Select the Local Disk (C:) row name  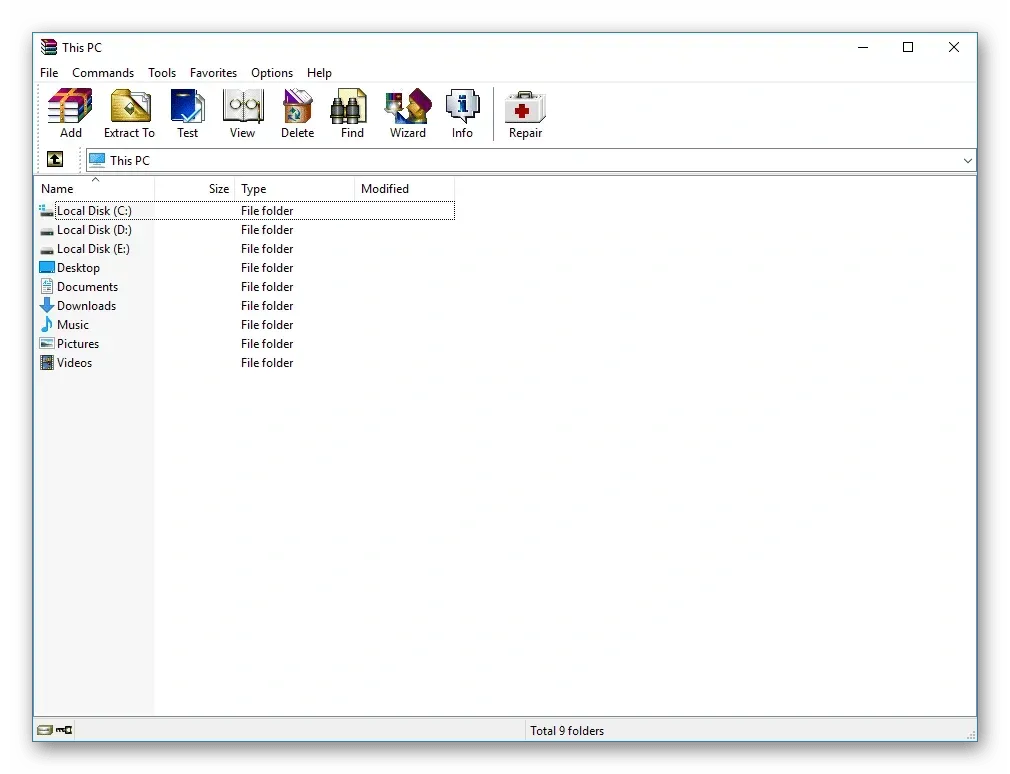tap(94, 211)
